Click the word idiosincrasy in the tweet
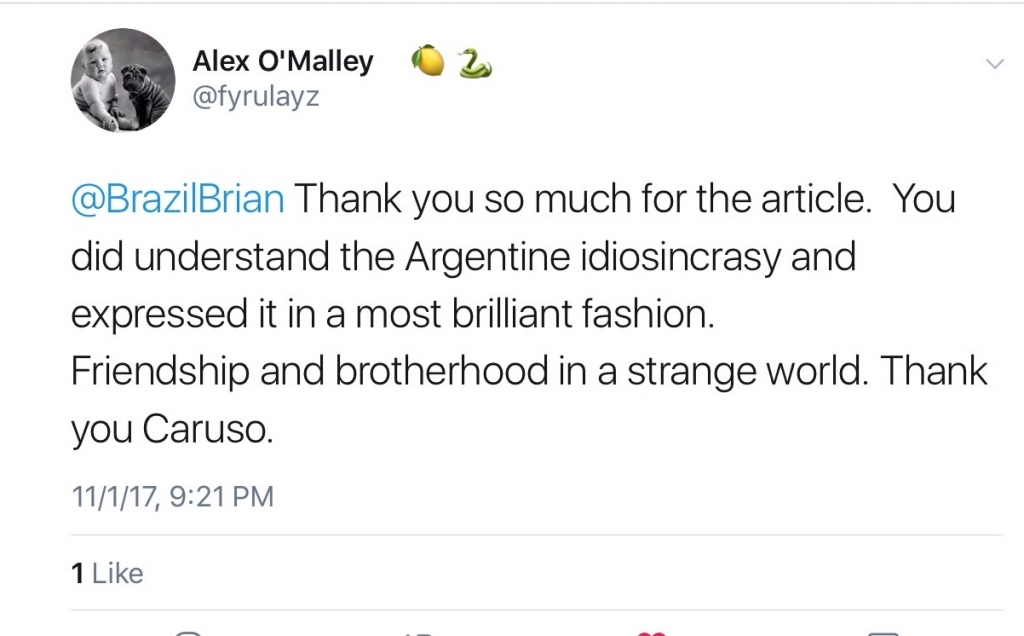1024x636 pixels. 680,257
